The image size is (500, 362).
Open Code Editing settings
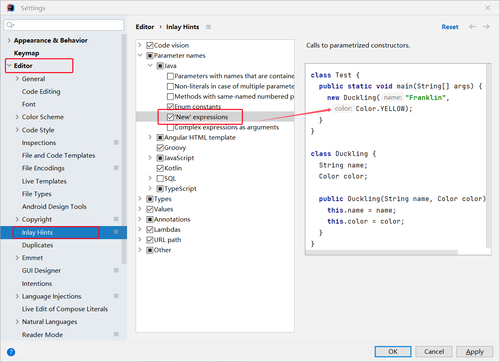[41, 91]
